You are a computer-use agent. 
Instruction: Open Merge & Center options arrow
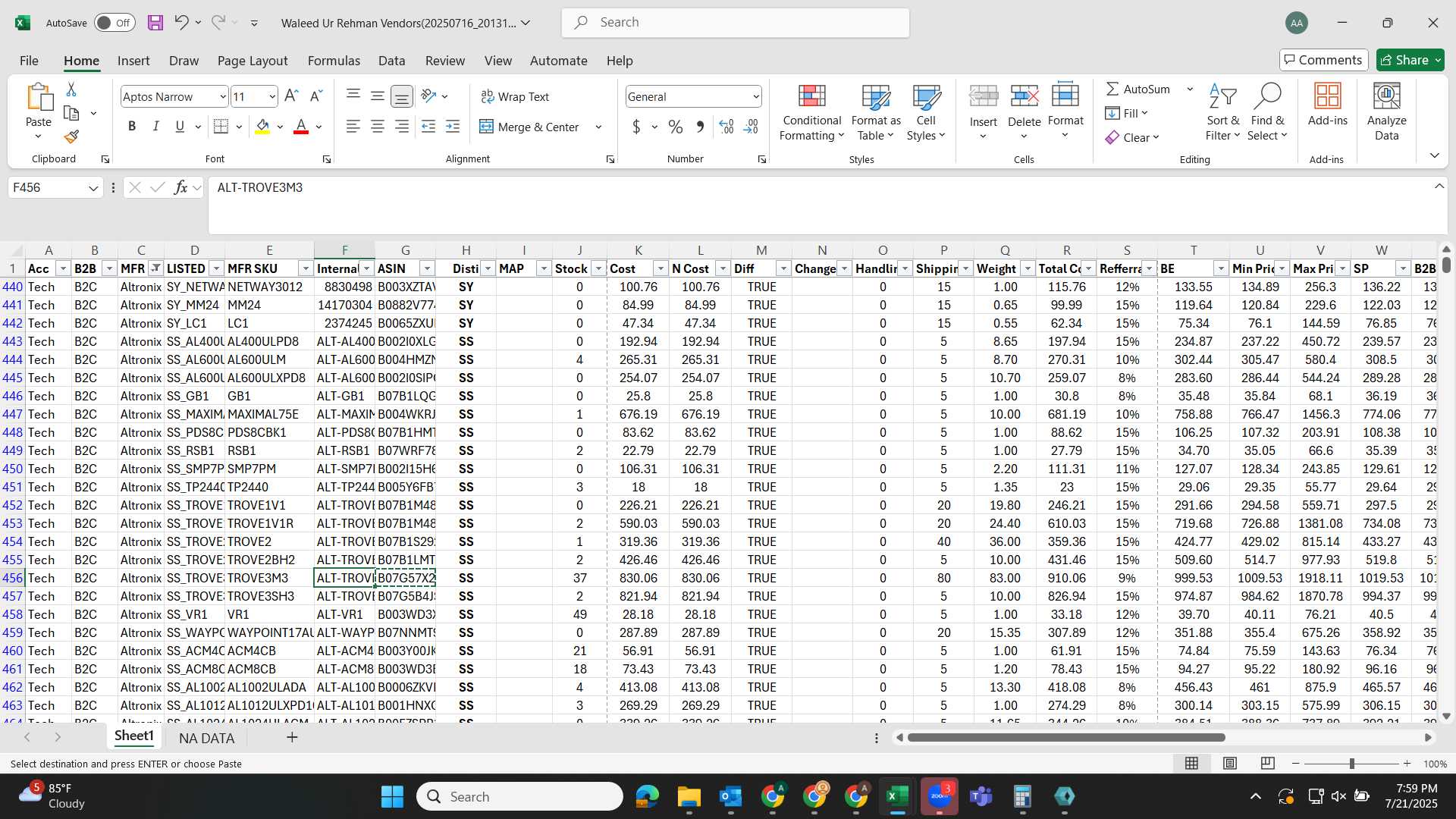tap(598, 127)
